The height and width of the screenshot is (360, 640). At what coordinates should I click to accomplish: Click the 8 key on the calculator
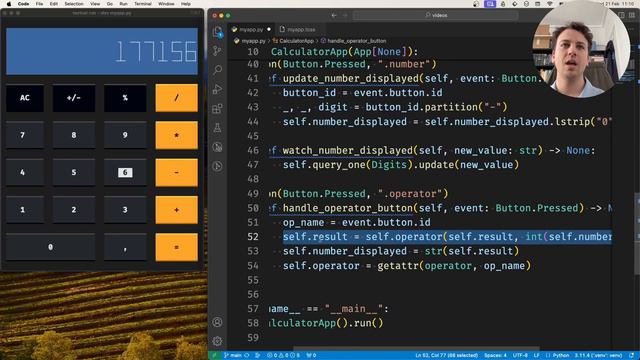click(74, 135)
